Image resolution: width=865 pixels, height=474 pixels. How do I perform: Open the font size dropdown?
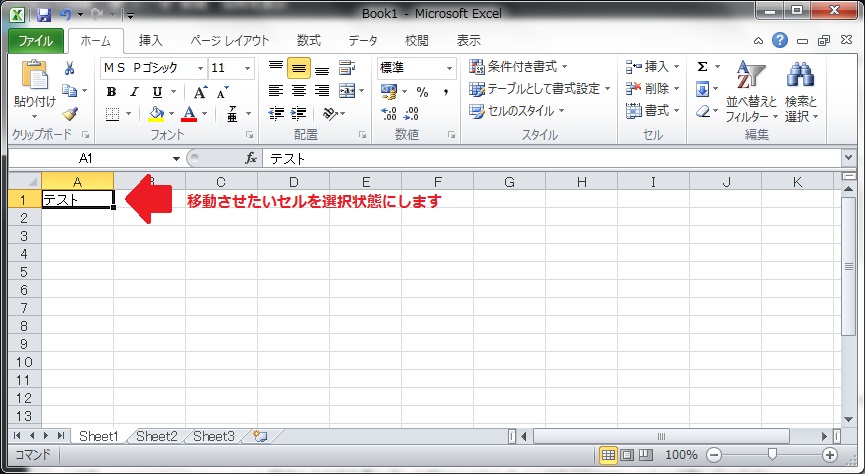(248, 68)
